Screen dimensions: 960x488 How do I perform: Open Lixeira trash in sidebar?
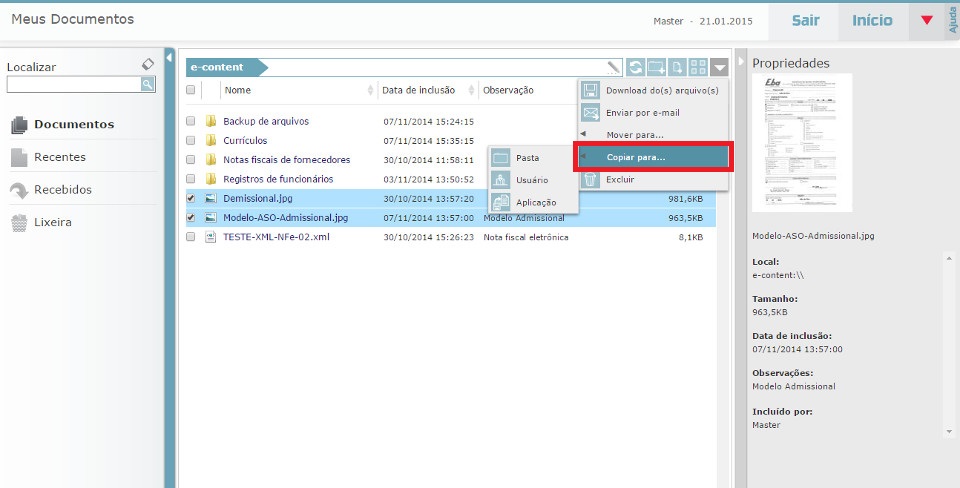point(52,222)
